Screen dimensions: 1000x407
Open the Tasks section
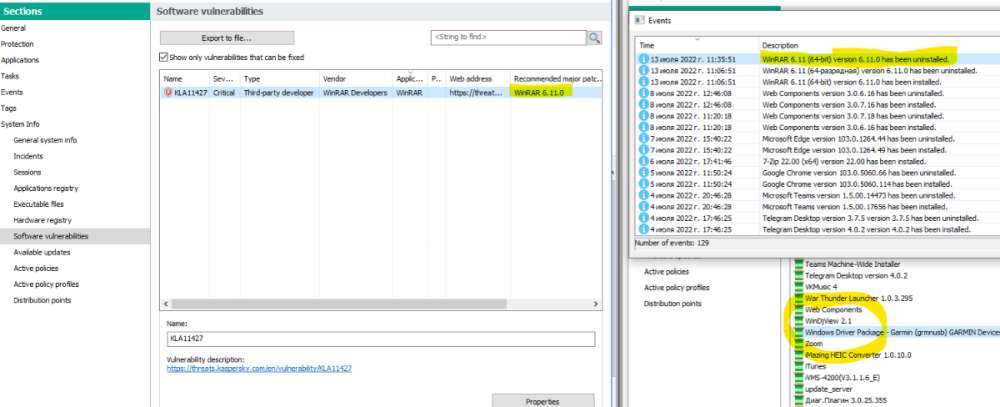pyautogui.click(x=10, y=76)
